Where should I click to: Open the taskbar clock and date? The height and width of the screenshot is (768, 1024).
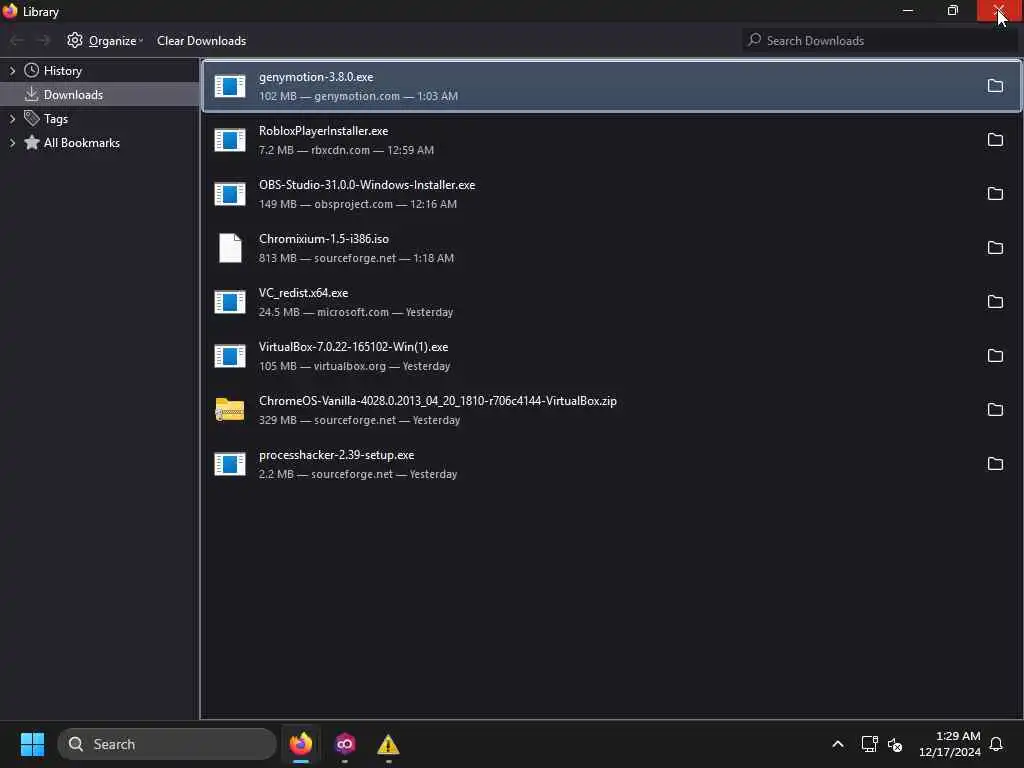[x=949, y=744]
